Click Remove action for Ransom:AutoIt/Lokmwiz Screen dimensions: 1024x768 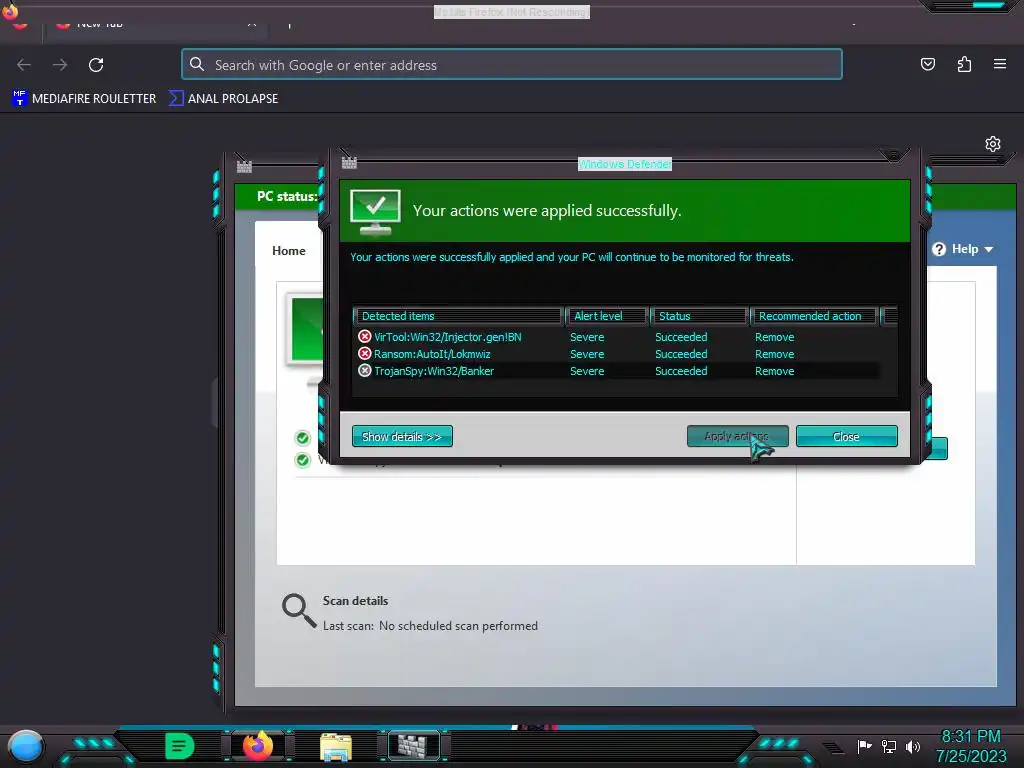(x=775, y=354)
